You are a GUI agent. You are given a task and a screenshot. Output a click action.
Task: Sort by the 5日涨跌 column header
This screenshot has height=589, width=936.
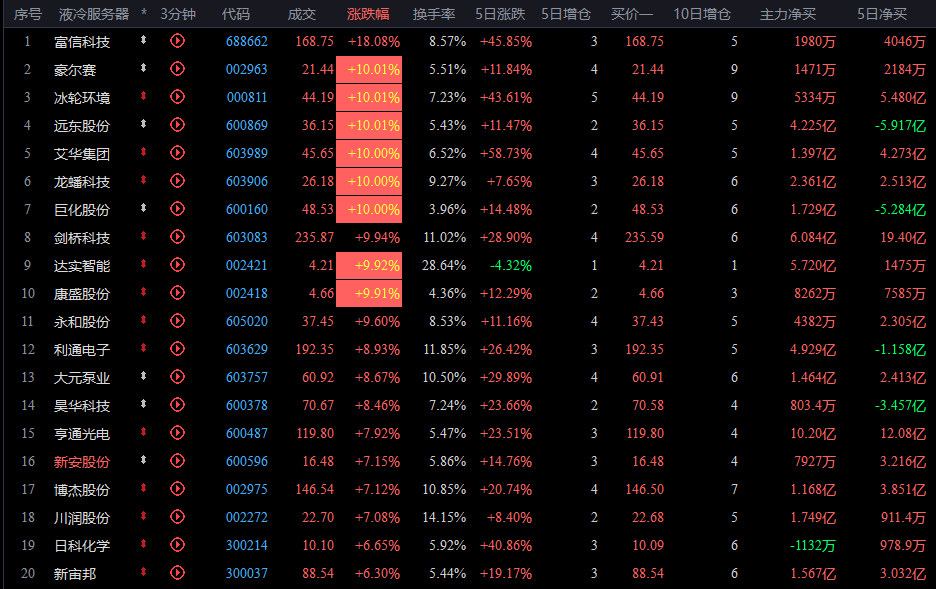coord(500,14)
